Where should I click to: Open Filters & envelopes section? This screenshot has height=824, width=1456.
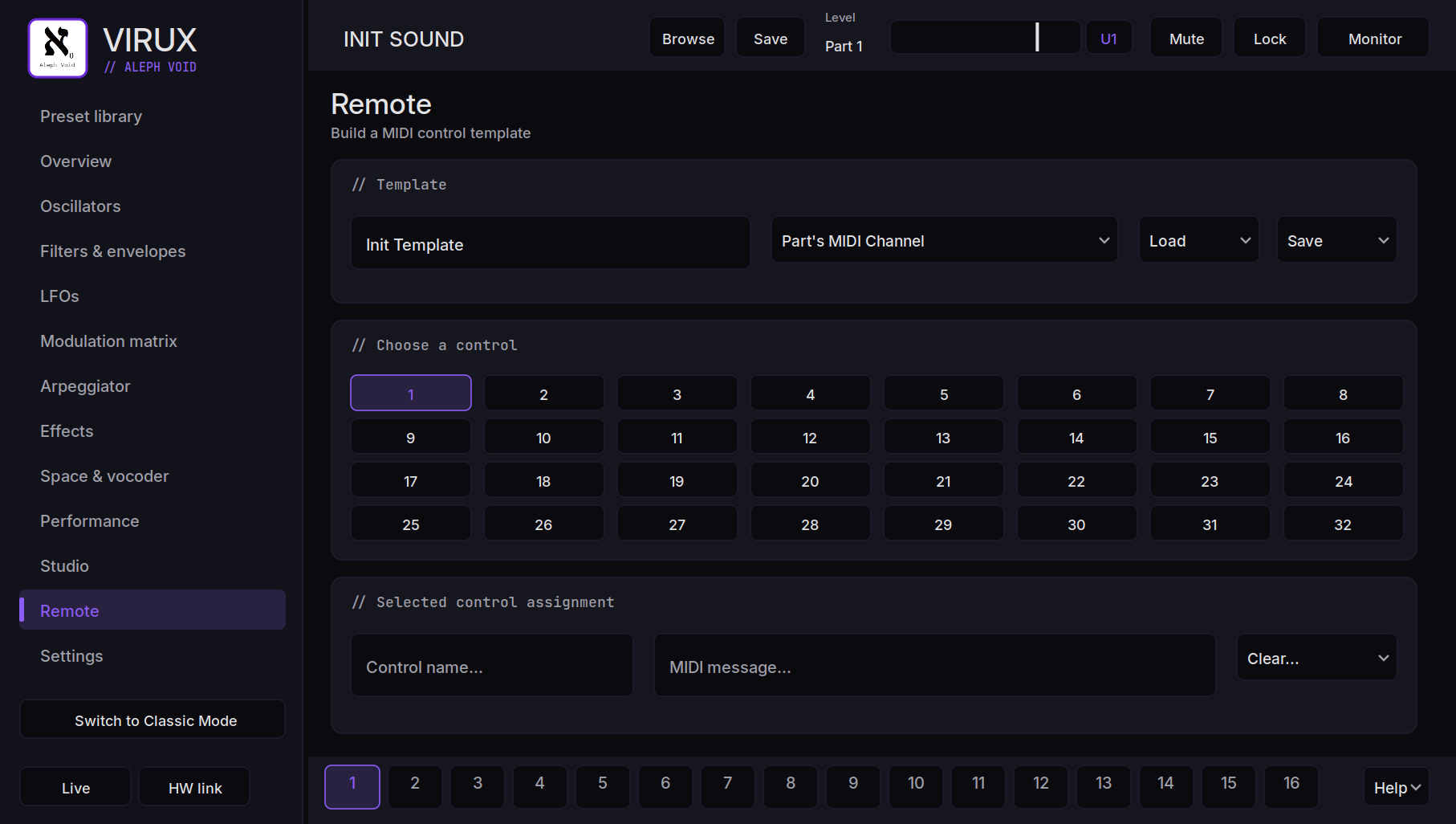[153, 251]
